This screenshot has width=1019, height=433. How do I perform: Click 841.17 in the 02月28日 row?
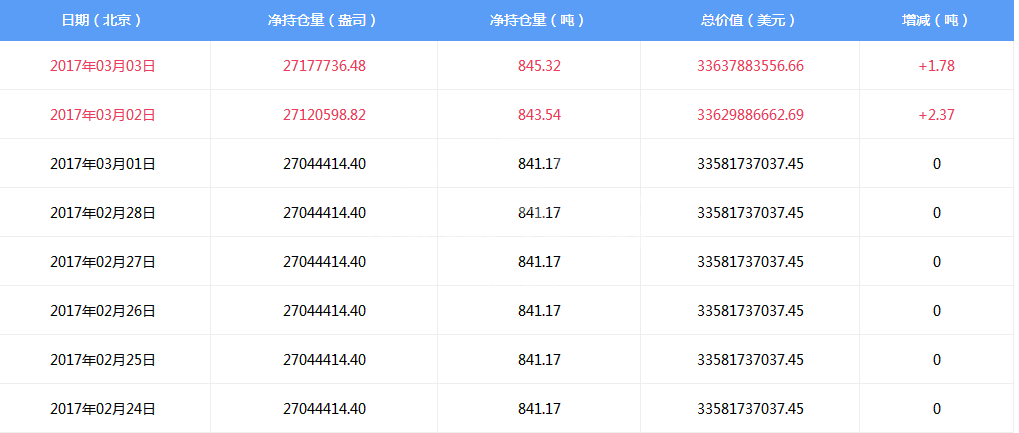(539, 213)
